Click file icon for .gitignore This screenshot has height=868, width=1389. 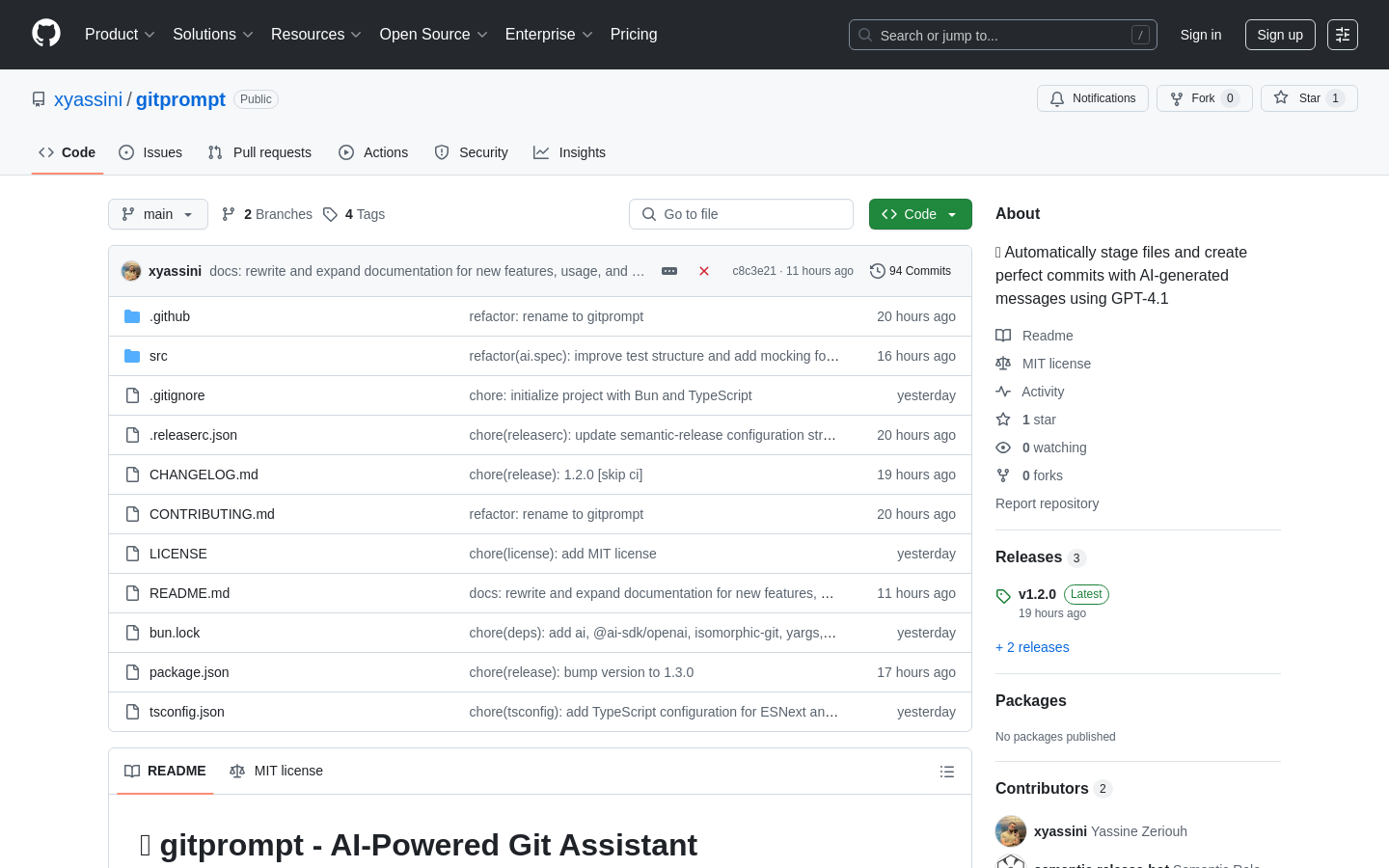tap(132, 395)
